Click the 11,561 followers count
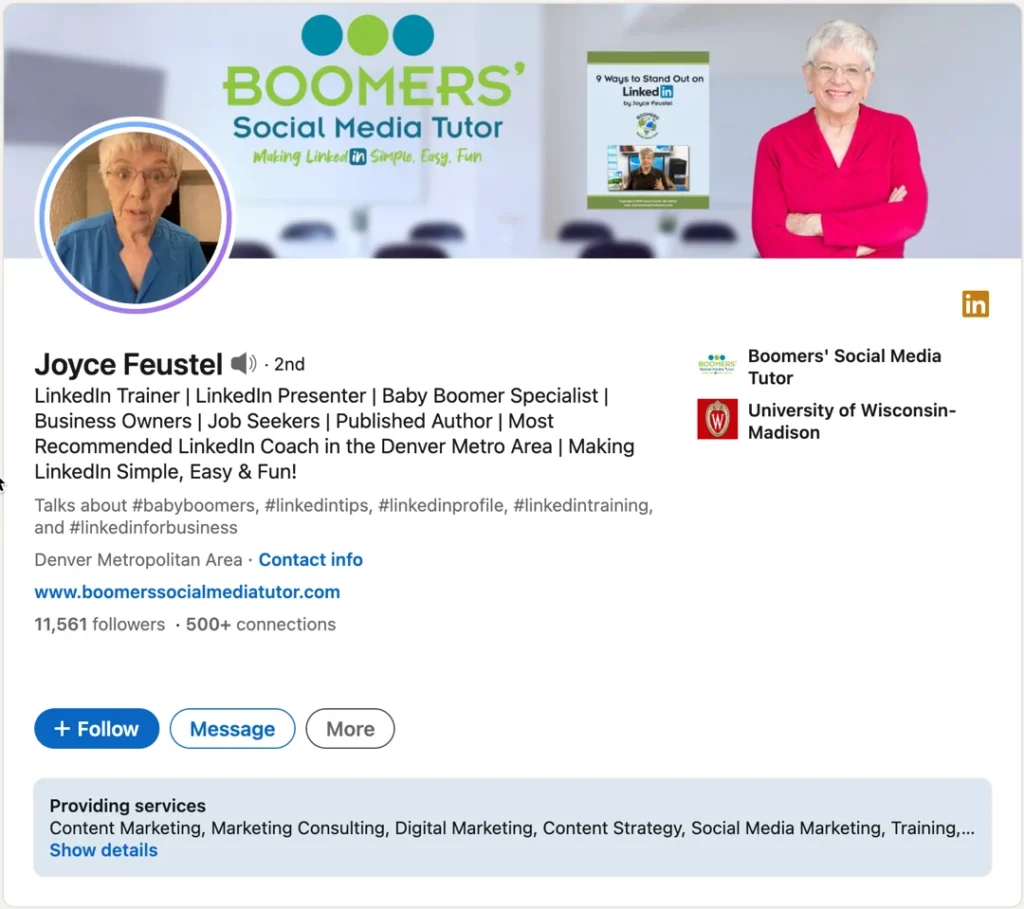 point(99,624)
